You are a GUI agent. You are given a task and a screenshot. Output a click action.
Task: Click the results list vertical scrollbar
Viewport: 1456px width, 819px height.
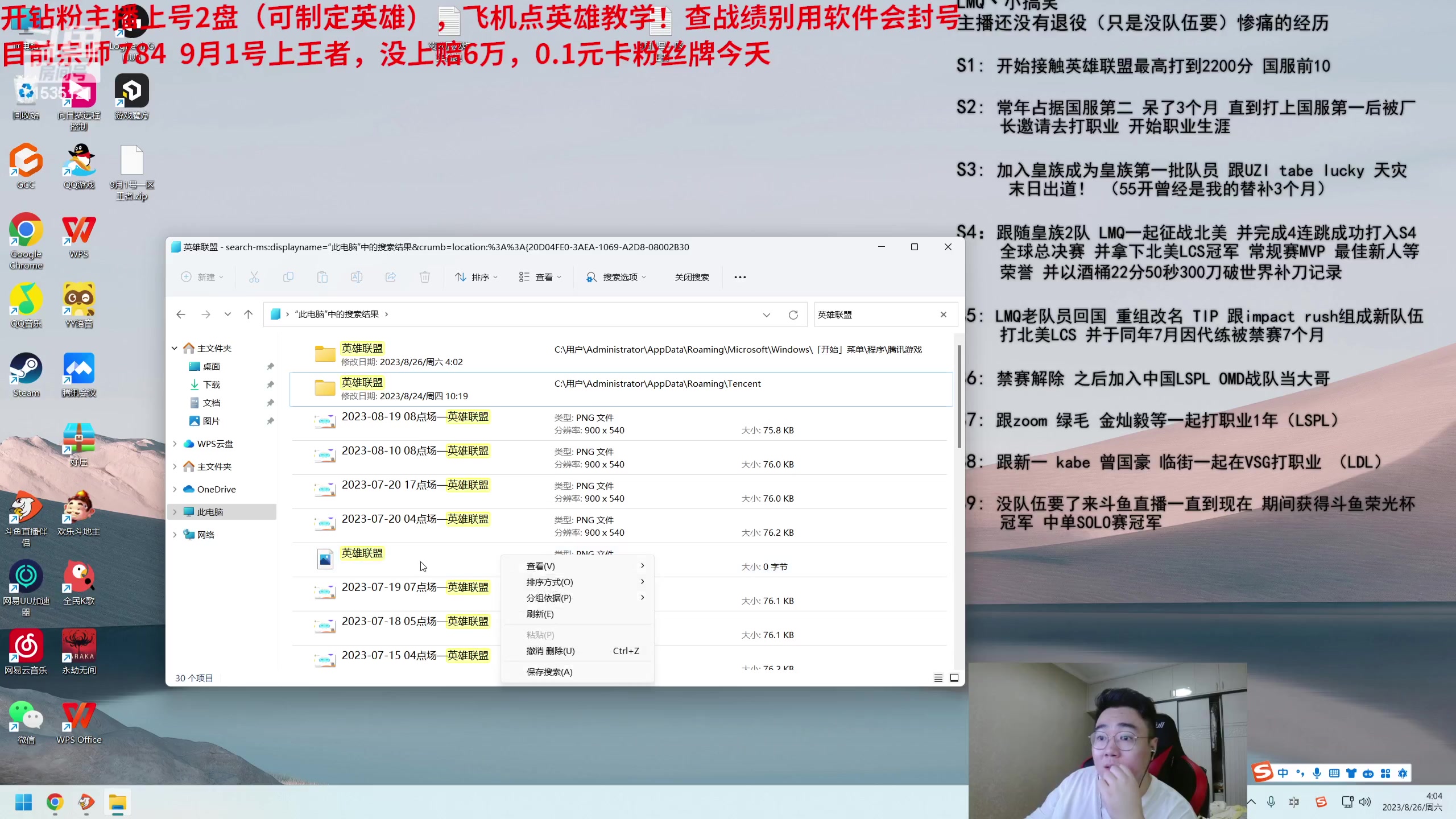(x=959, y=396)
